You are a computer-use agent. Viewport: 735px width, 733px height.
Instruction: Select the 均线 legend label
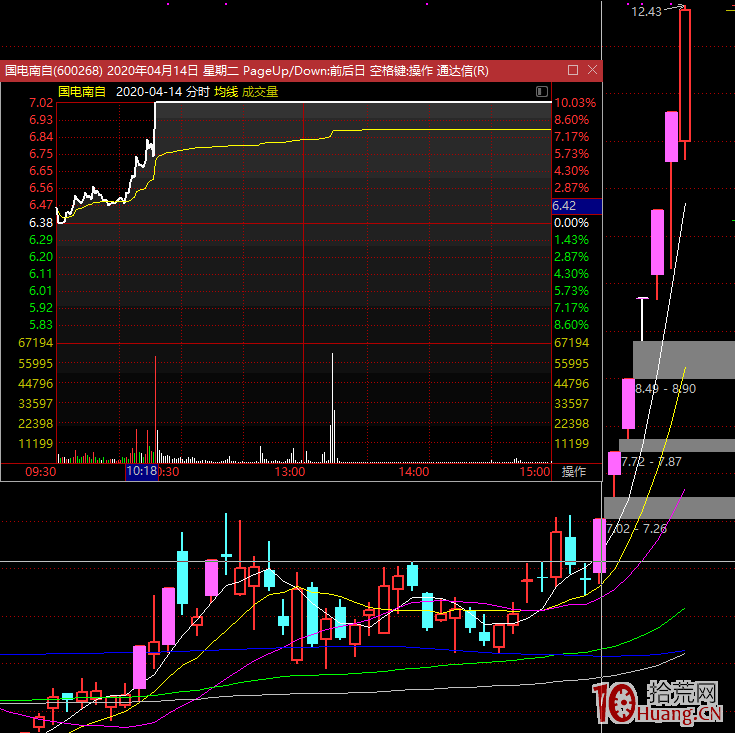pos(226,91)
